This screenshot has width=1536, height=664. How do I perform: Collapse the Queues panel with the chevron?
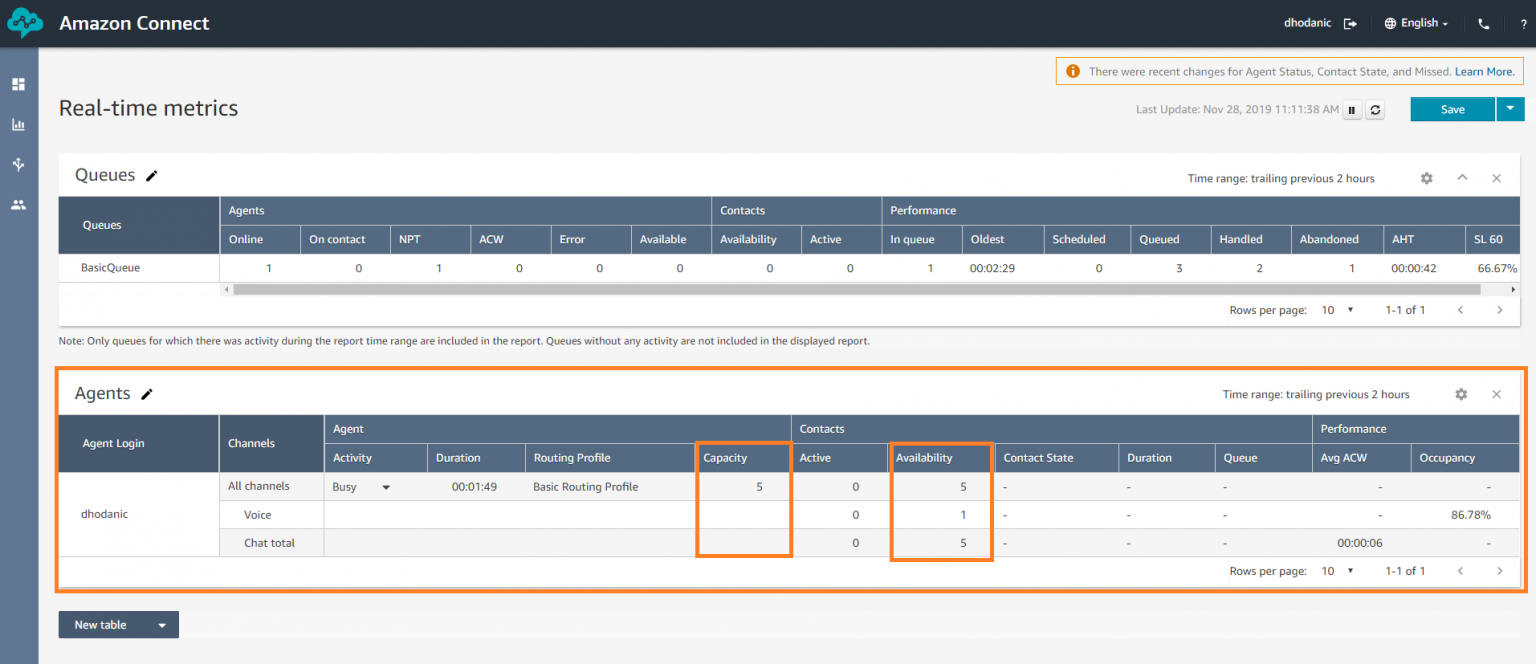coord(1462,178)
